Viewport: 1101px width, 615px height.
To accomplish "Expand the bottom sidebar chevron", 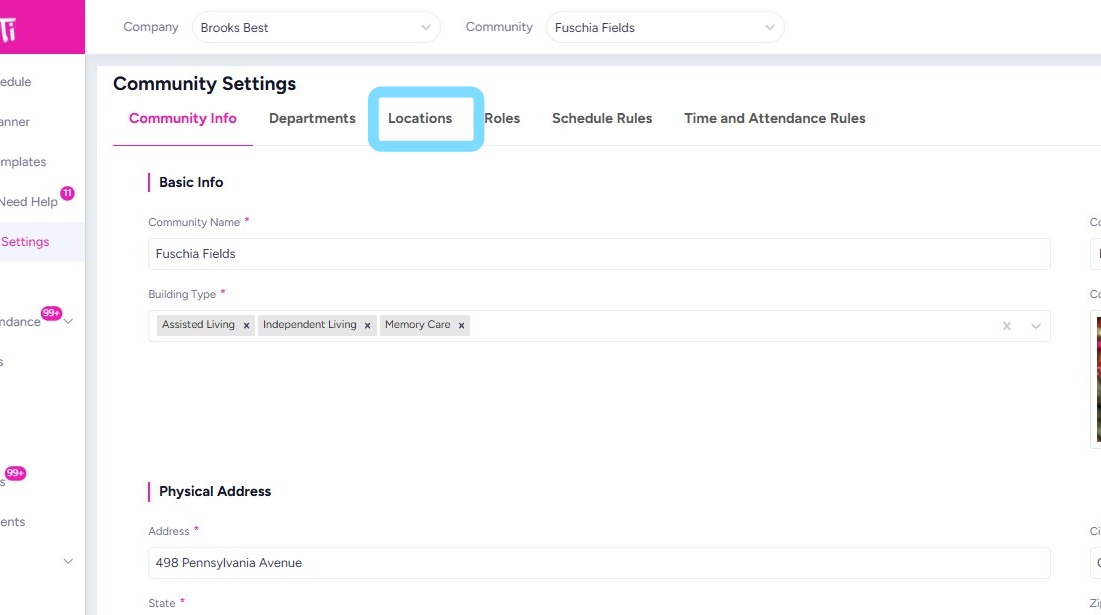I will click(68, 562).
